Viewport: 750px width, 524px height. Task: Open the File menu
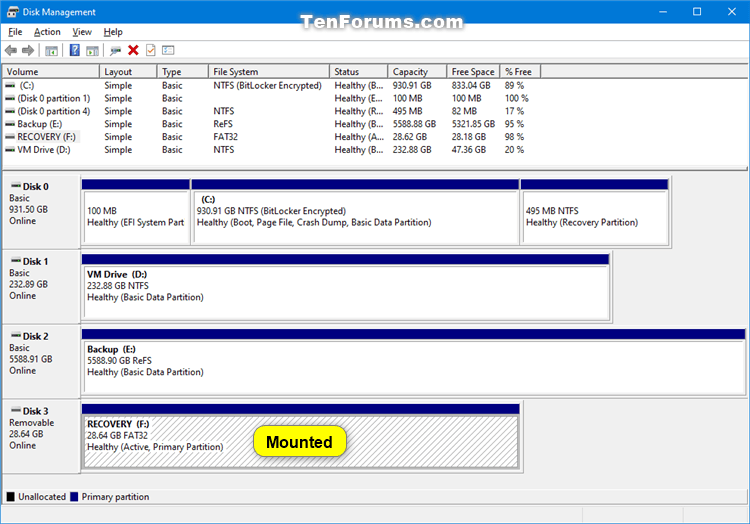point(15,32)
